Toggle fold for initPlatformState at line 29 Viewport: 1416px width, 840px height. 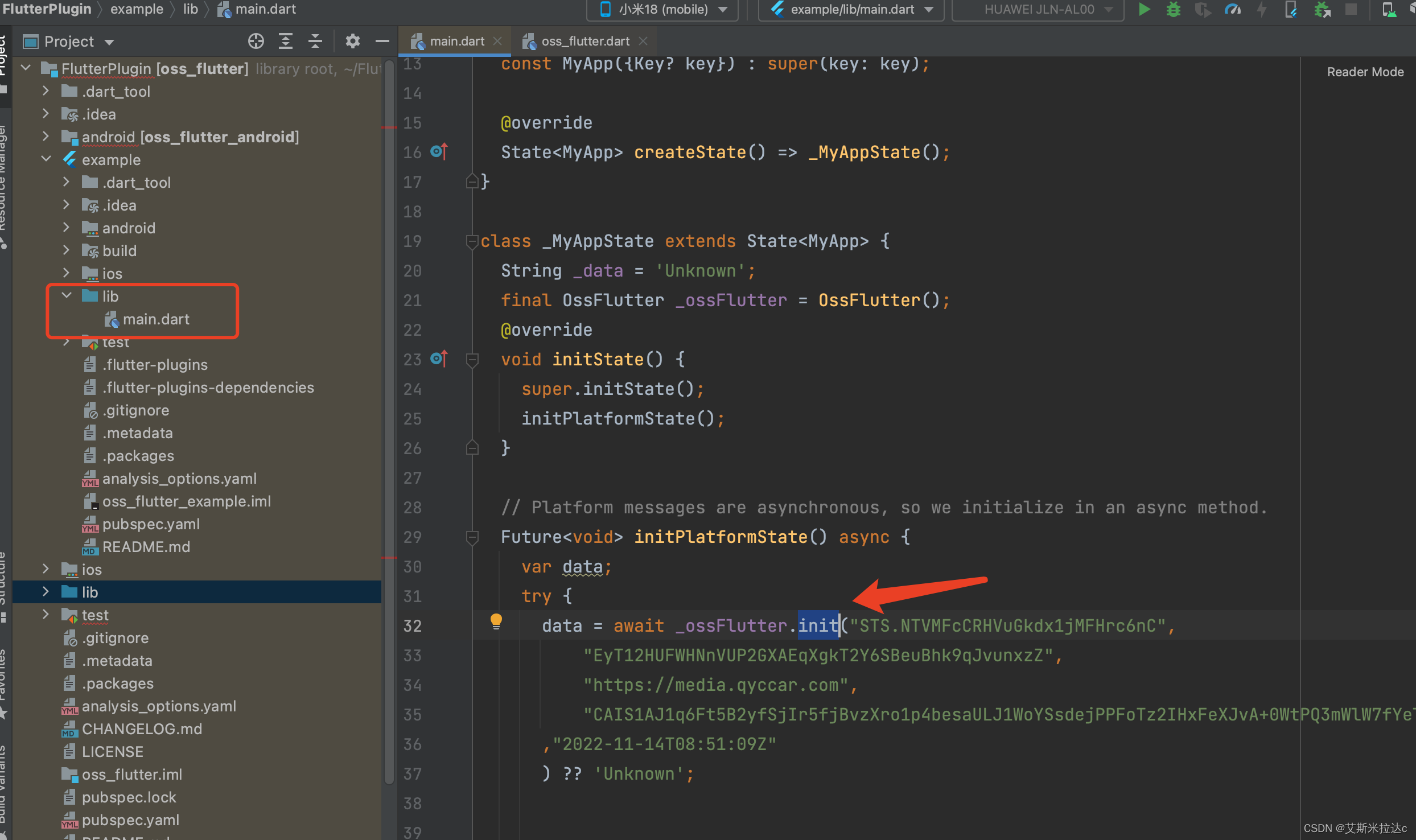(x=472, y=537)
